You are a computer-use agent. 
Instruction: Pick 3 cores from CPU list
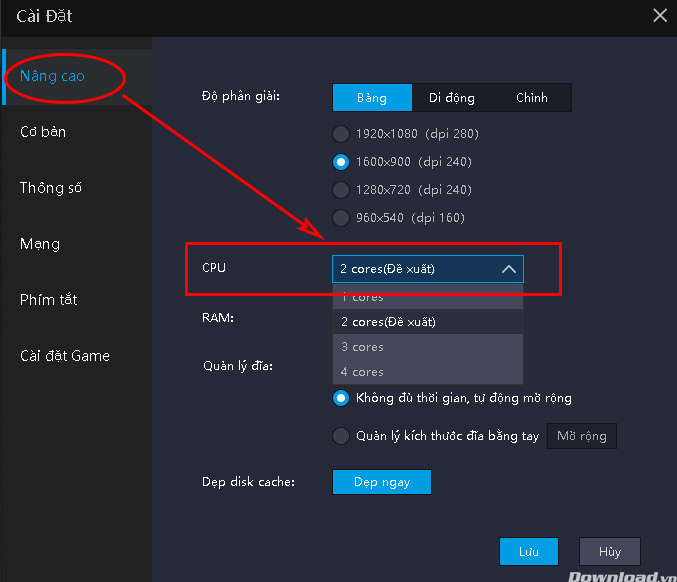point(428,347)
